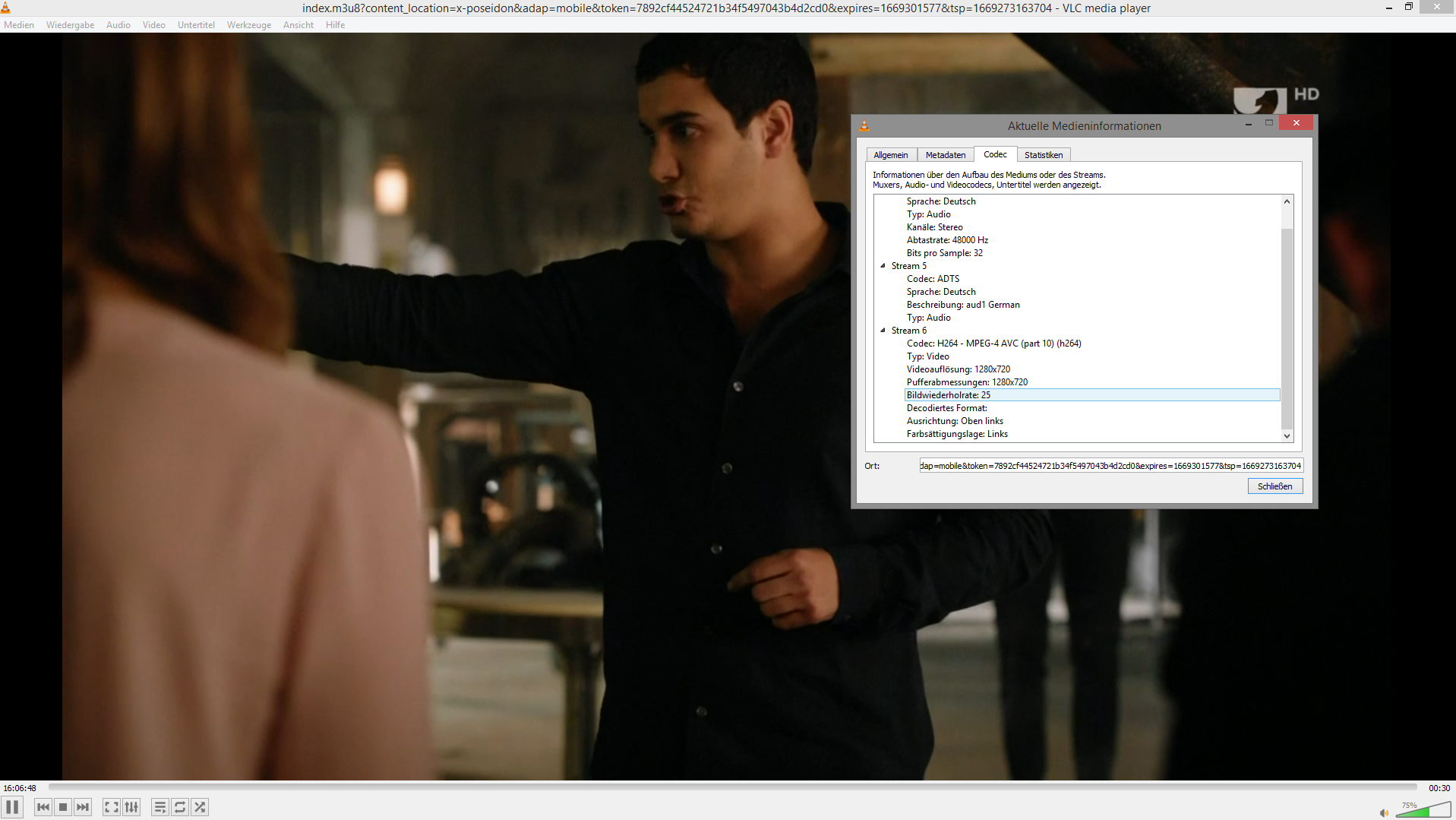
Task: Pause playback with the pause button
Action: click(12, 807)
